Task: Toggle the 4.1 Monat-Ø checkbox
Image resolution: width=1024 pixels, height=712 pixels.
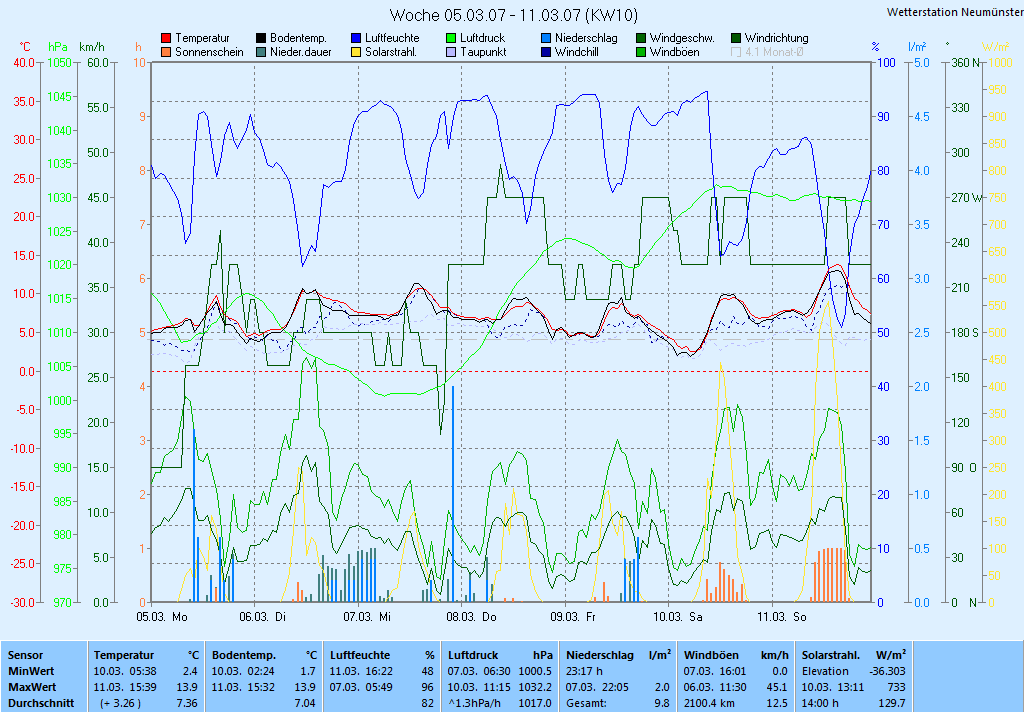Action: (737, 52)
